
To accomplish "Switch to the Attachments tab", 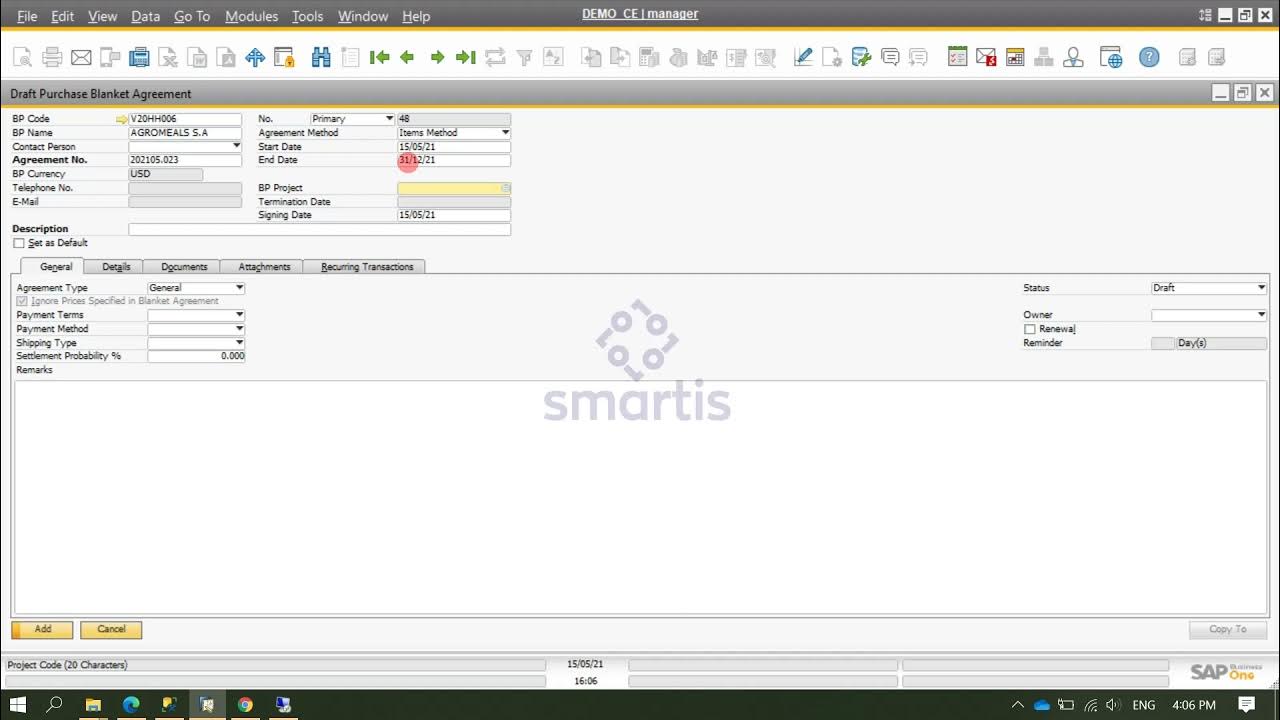I will (x=264, y=267).
